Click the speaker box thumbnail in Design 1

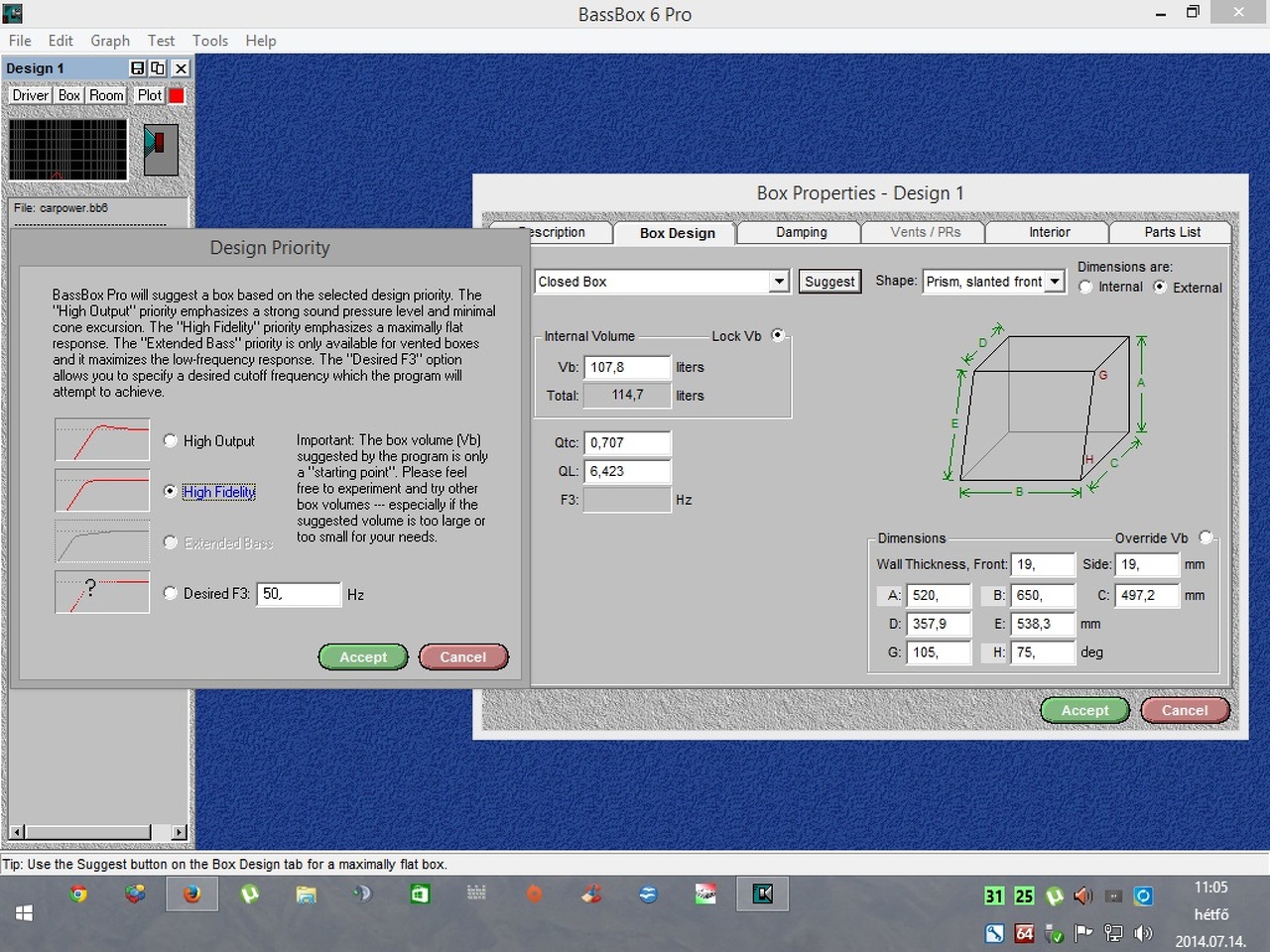[161, 150]
